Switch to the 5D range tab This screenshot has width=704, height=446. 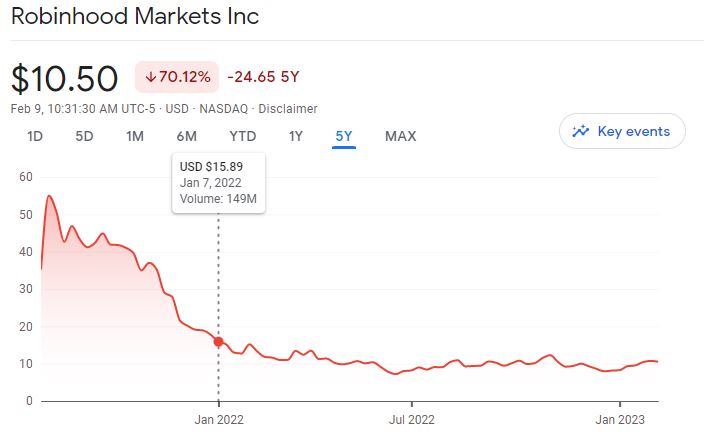pos(84,136)
